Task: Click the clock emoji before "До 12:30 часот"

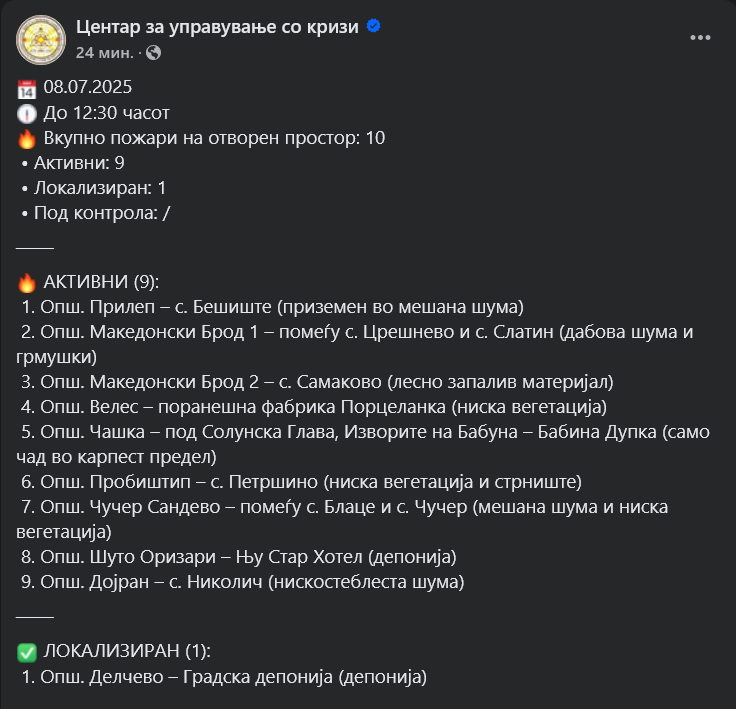Action: coord(27,113)
